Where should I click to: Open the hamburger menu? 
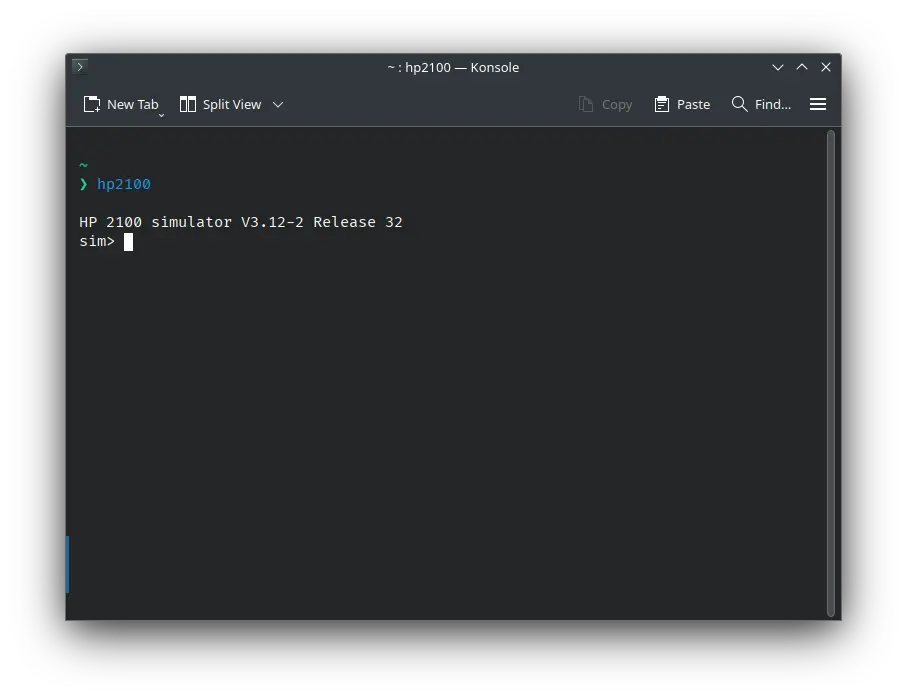pos(818,104)
